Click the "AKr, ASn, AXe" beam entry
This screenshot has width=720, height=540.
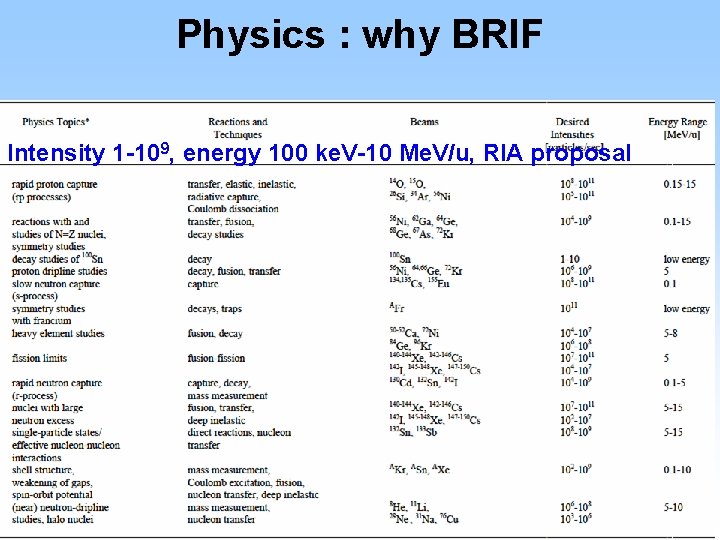[x=420, y=469]
